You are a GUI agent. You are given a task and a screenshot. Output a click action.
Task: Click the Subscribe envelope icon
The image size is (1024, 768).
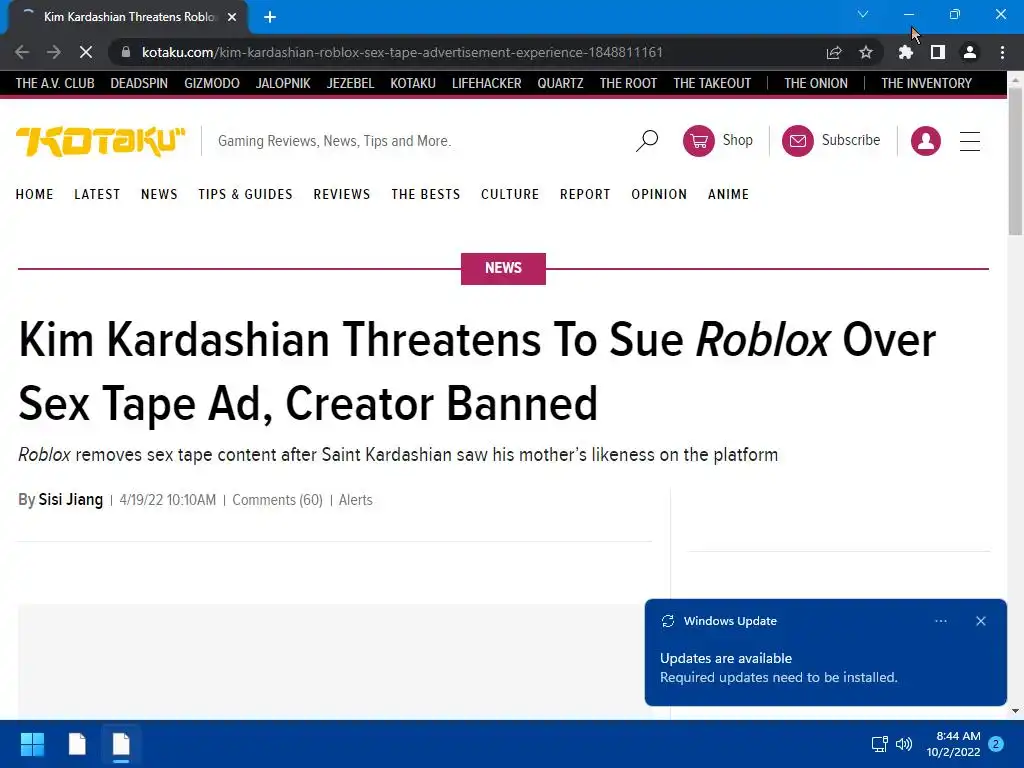797,140
